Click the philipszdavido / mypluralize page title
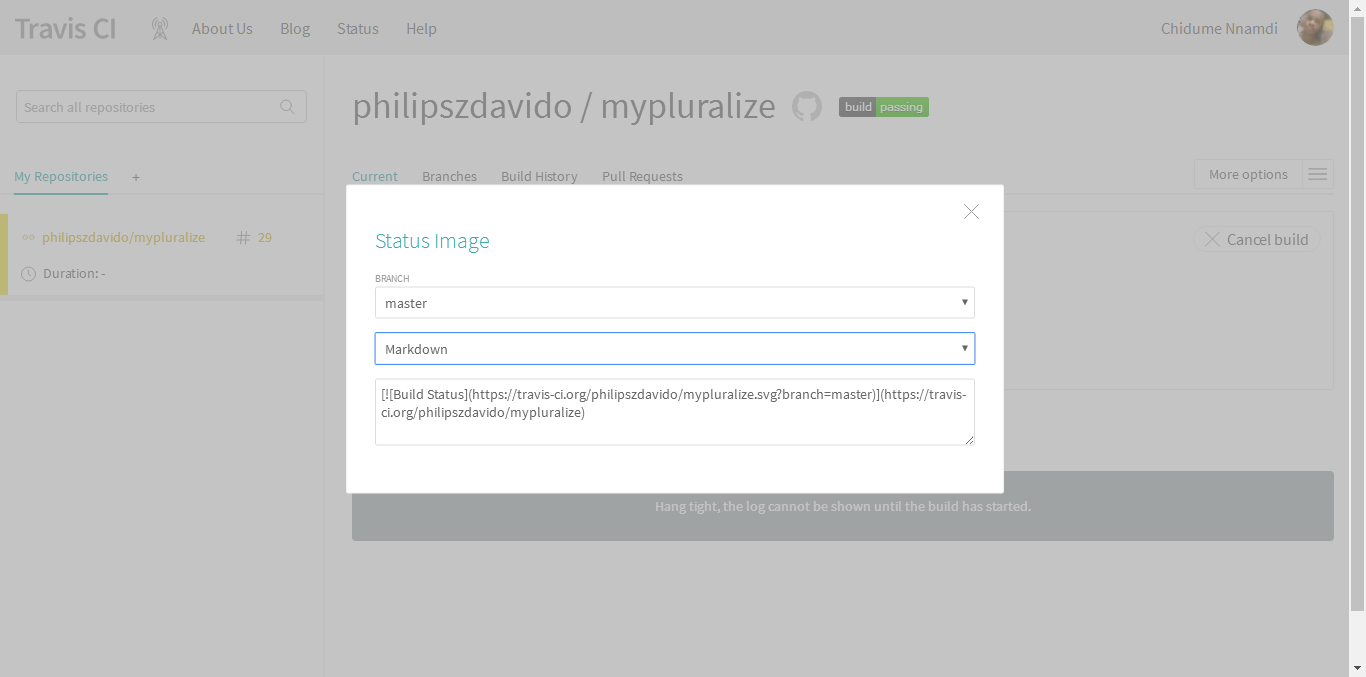 564,106
